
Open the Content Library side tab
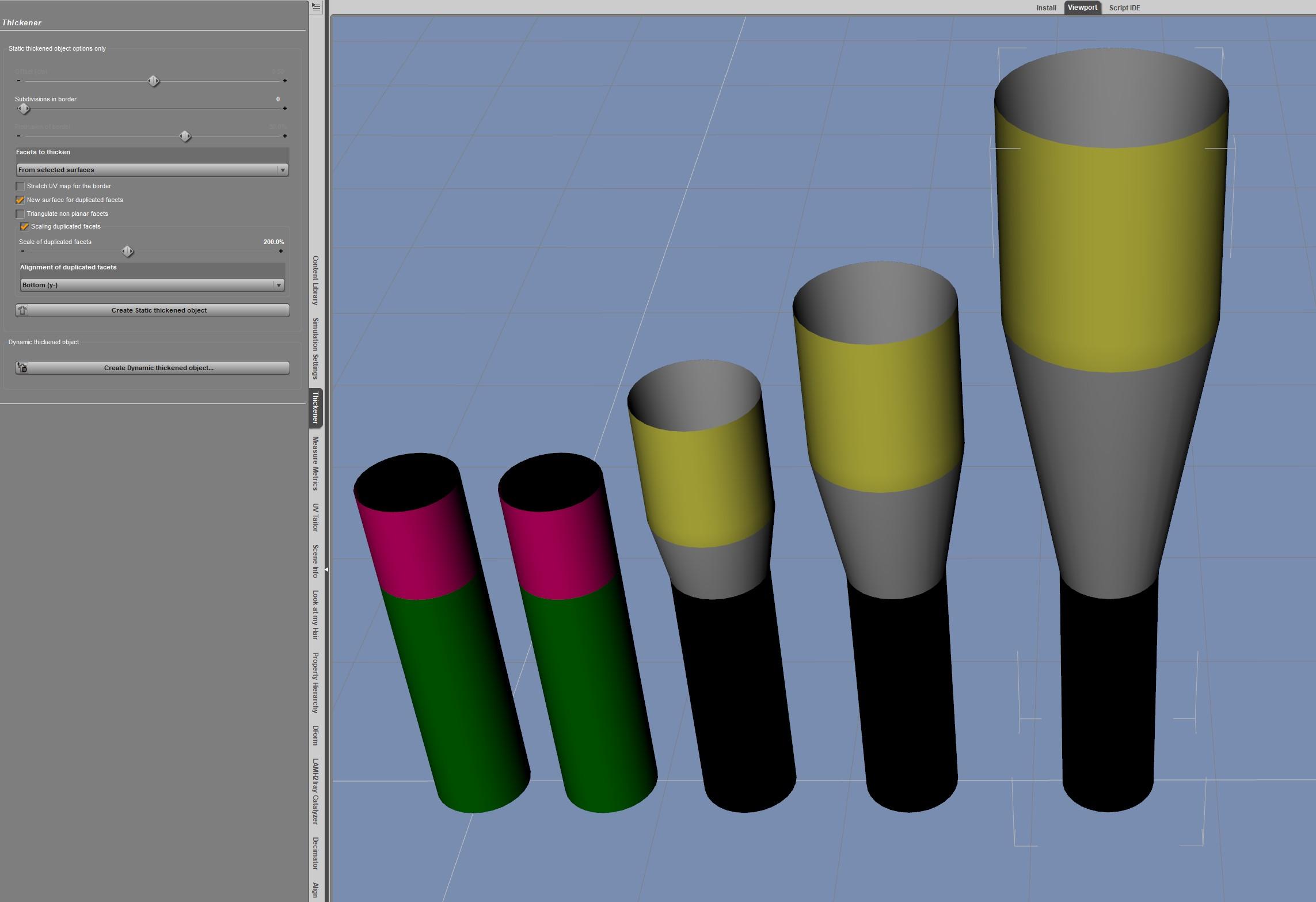coord(315,280)
